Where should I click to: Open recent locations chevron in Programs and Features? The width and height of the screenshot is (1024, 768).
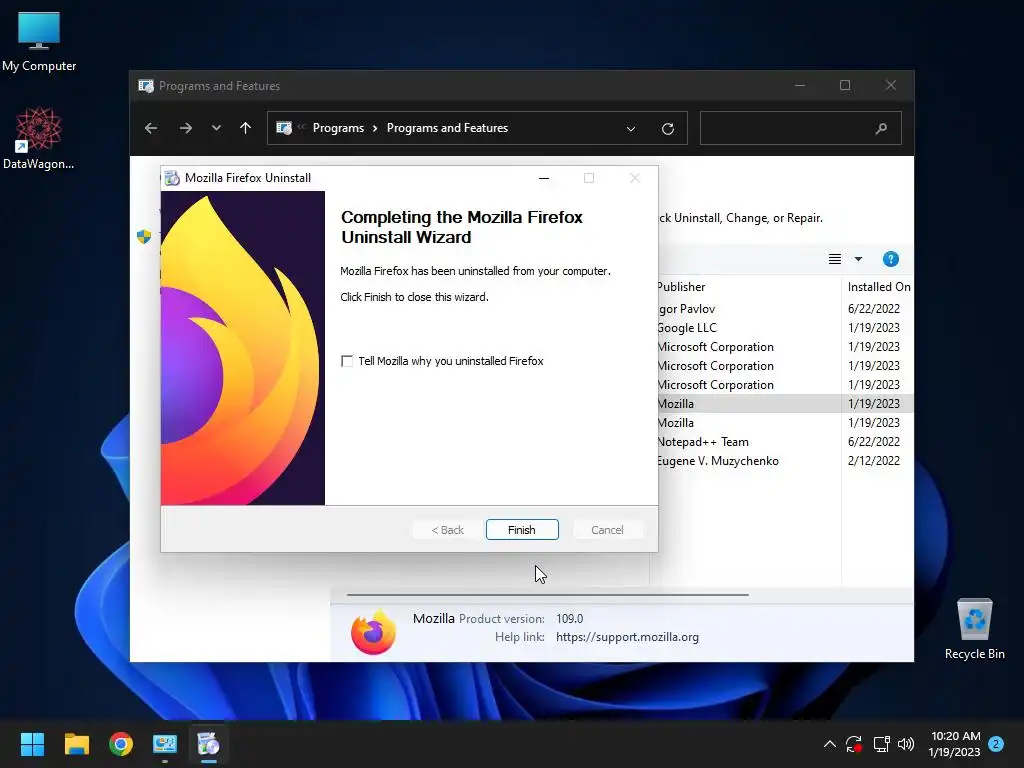tap(216, 128)
